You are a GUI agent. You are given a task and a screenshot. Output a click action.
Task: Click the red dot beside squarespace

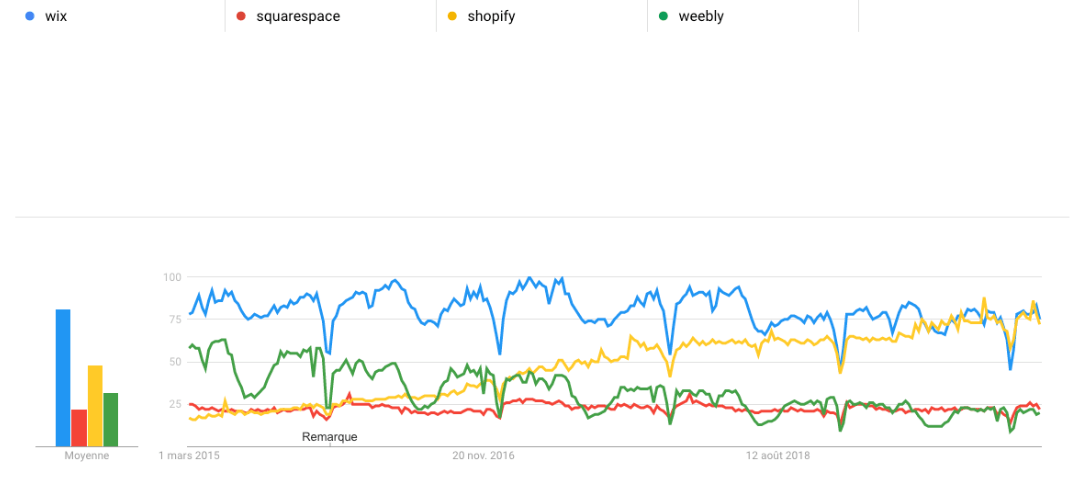pyautogui.click(x=241, y=16)
